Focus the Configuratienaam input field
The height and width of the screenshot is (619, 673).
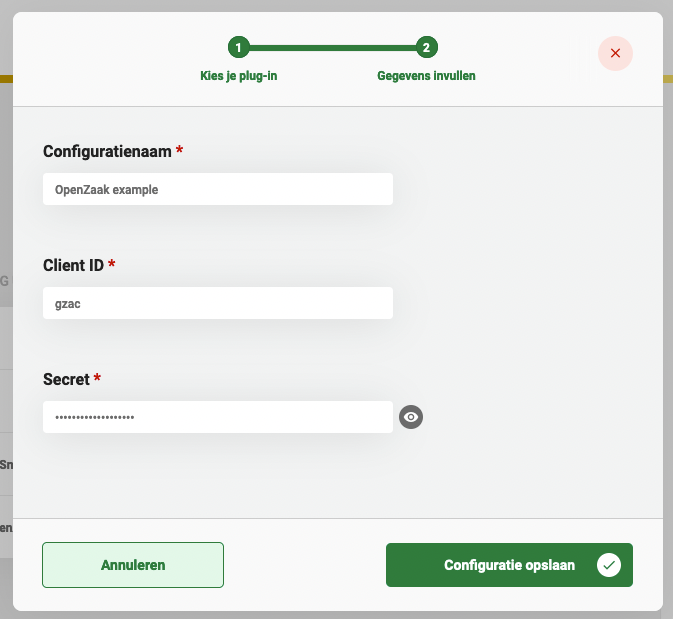point(217,189)
